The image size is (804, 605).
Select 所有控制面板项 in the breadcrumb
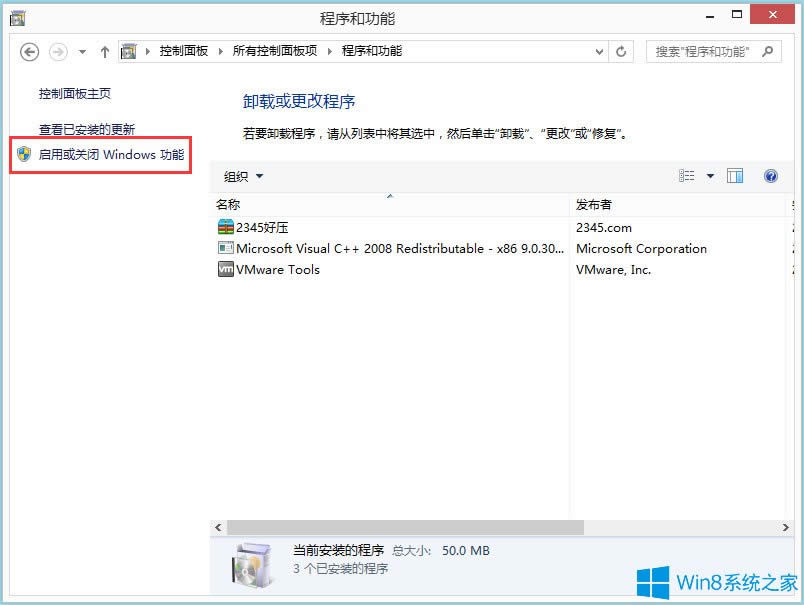[275, 51]
